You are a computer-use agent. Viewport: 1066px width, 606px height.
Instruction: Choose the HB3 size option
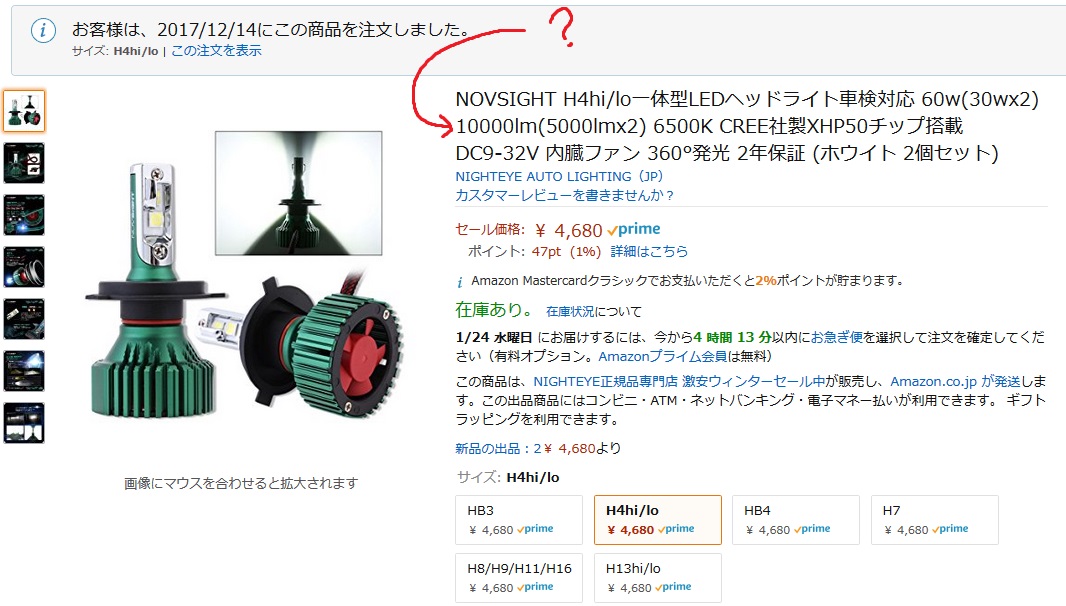click(519, 520)
